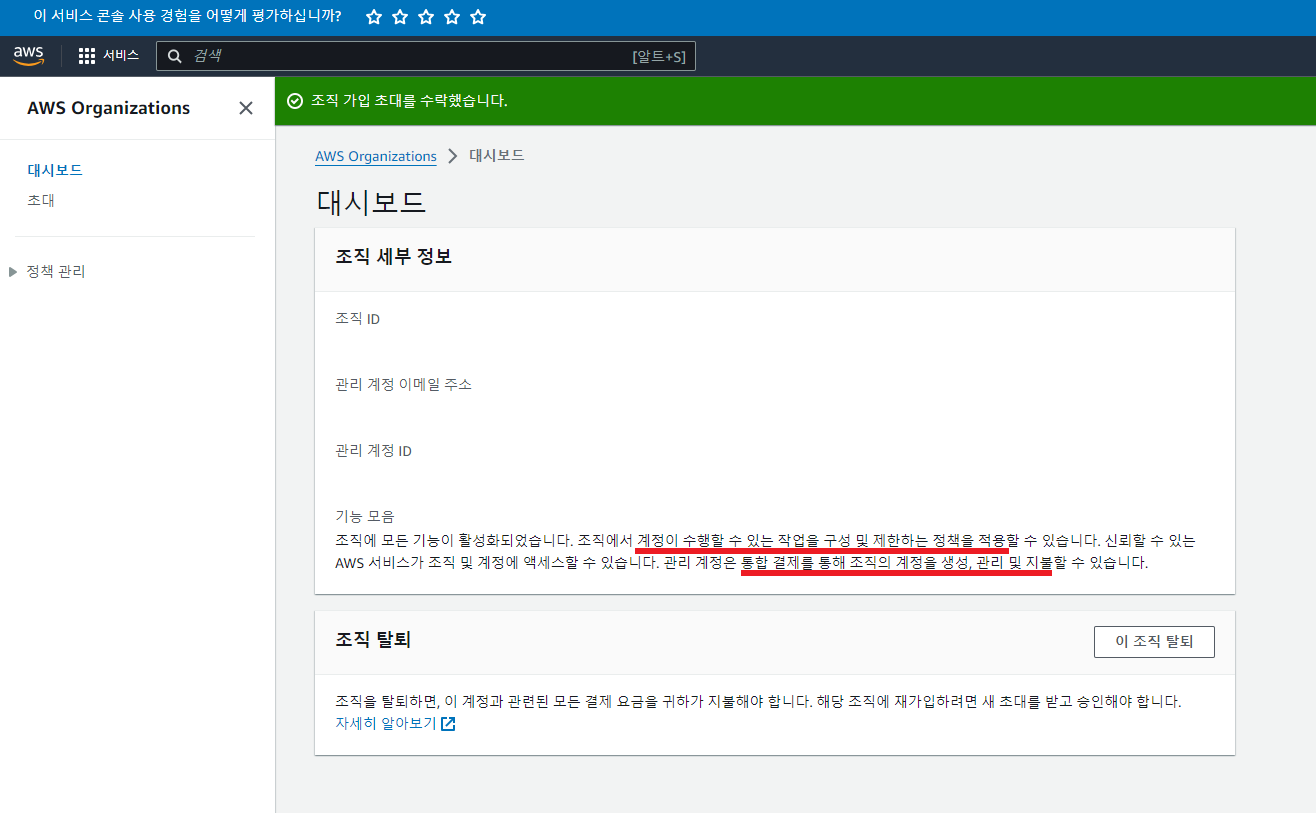Close the AWS Organizations side panel

246,108
